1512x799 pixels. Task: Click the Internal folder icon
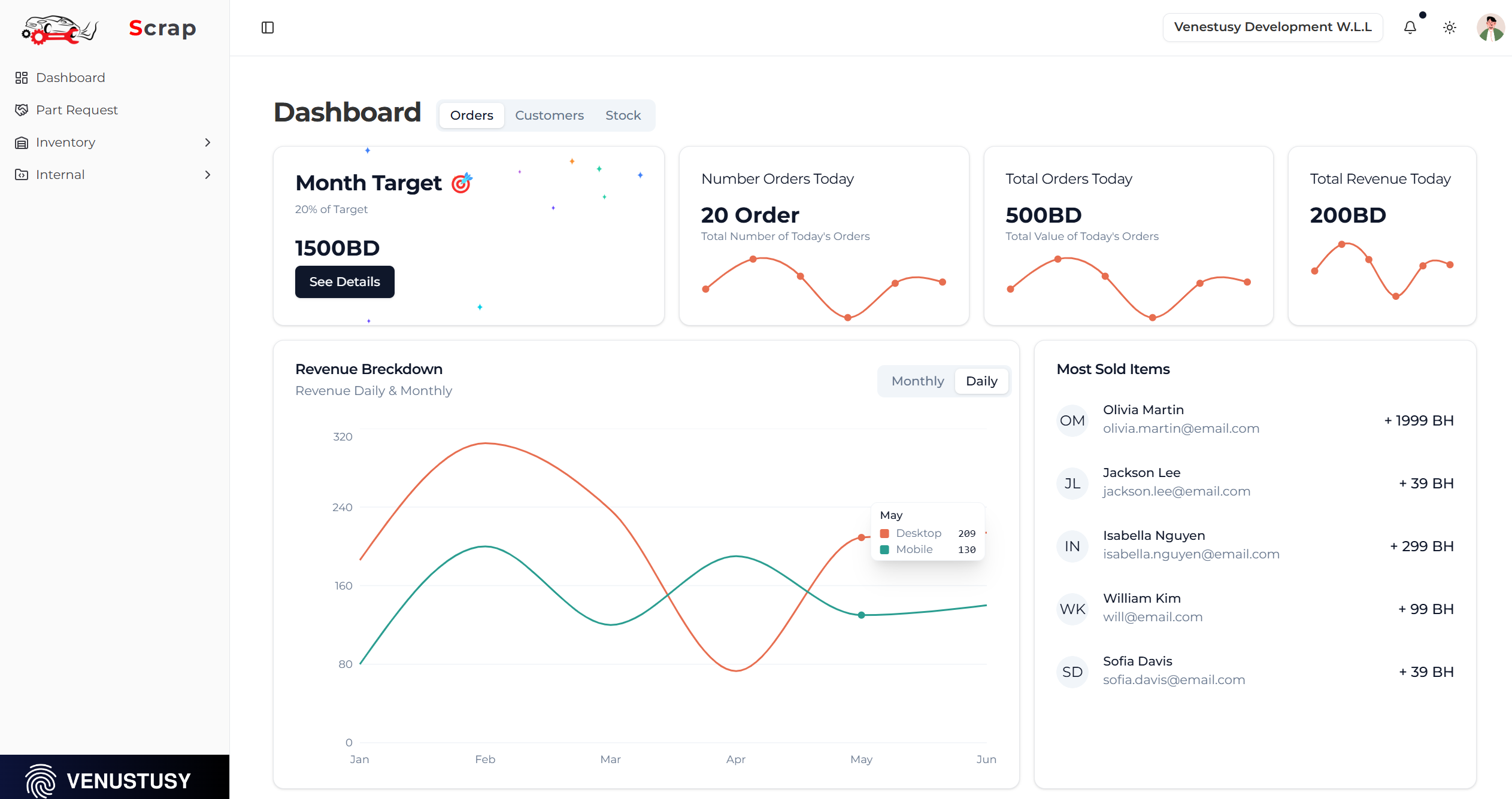[22, 175]
